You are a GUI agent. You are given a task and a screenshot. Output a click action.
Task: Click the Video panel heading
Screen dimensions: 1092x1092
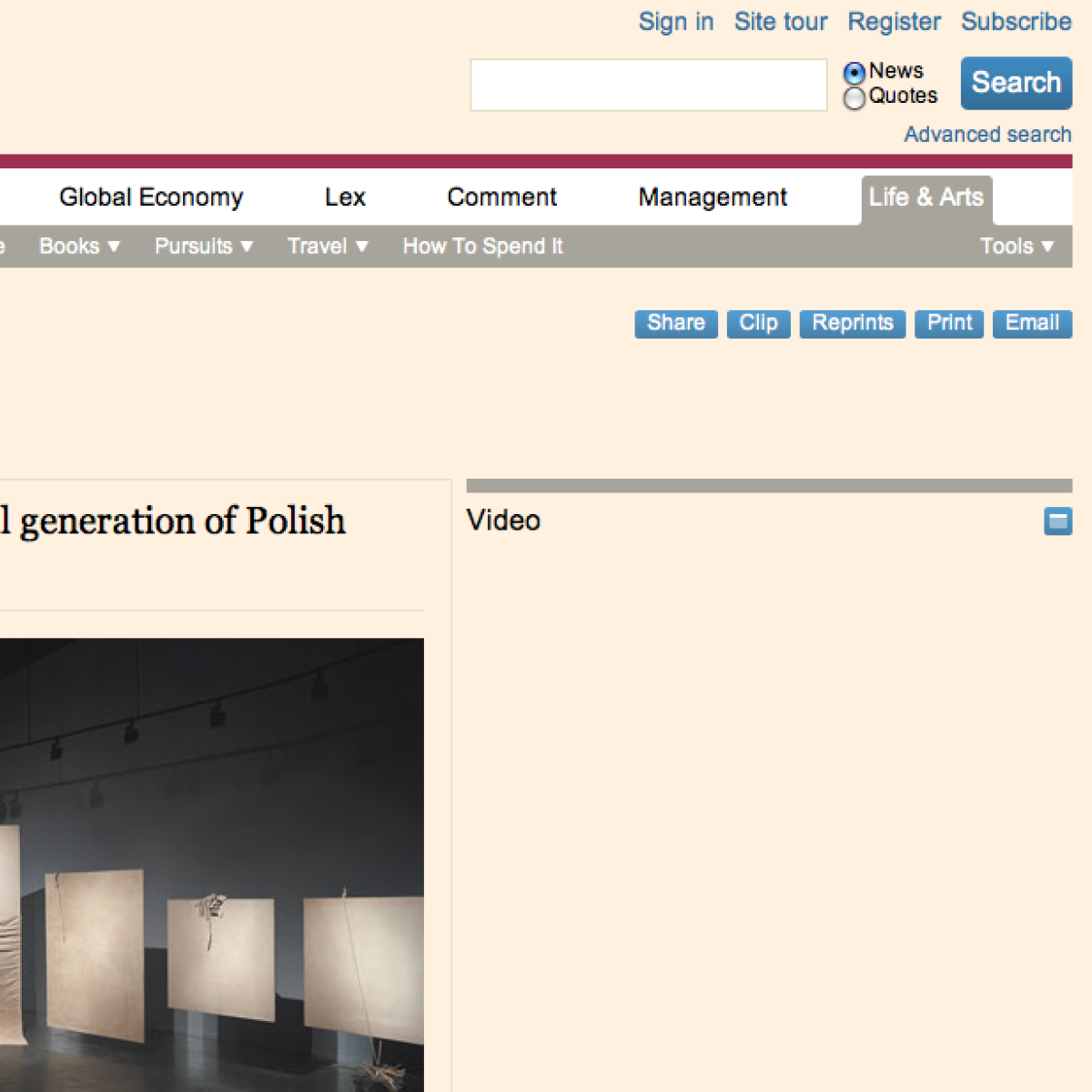point(503,521)
